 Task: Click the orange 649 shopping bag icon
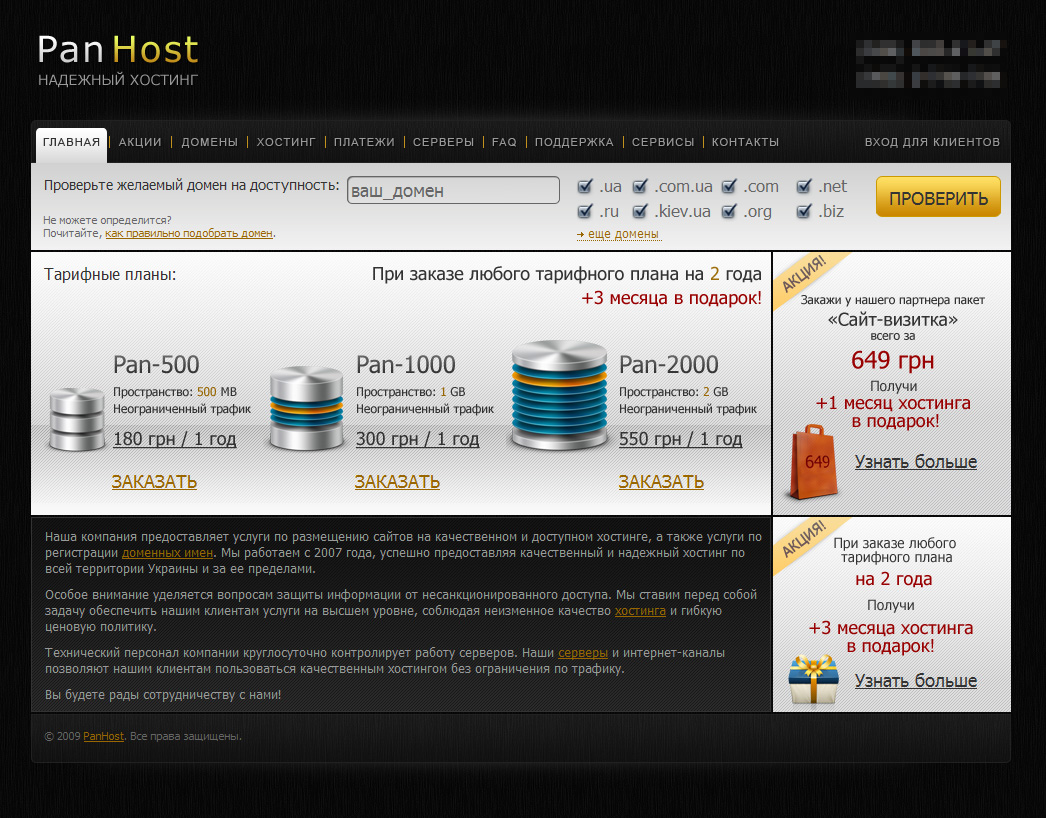click(x=813, y=462)
